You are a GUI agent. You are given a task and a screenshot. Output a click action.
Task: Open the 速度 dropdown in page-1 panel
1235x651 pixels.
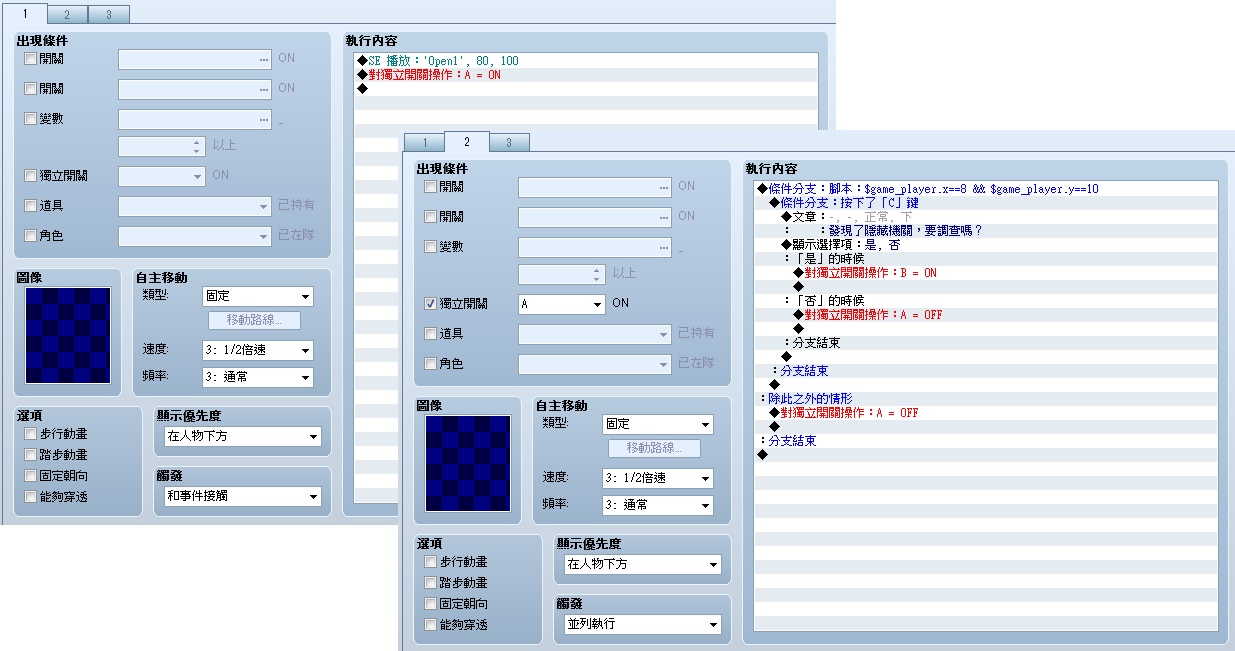click(258, 351)
